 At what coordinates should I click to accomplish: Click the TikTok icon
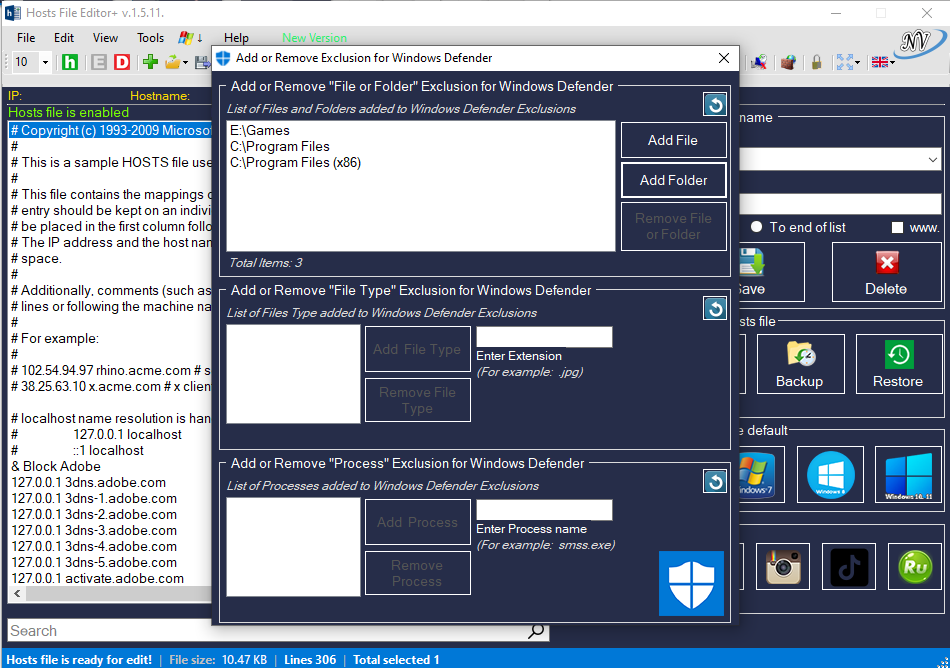849,566
